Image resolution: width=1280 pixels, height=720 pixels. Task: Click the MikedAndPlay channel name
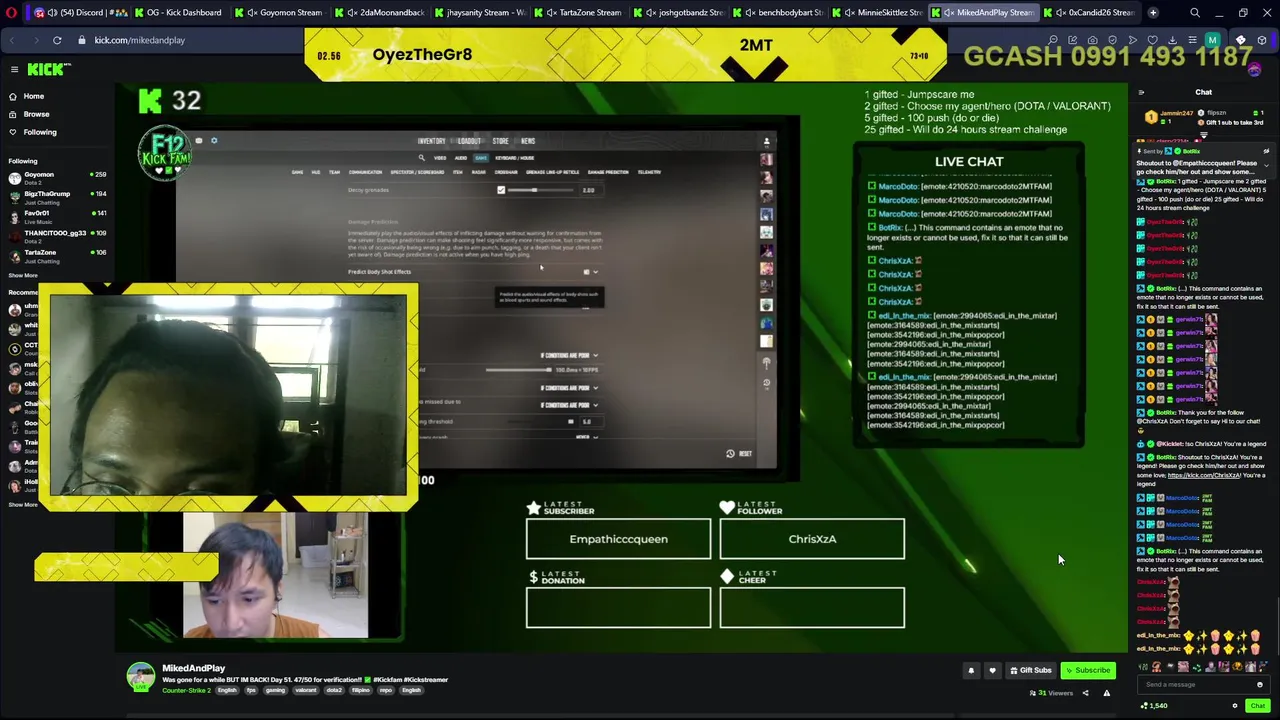click(x=193, y=668)
